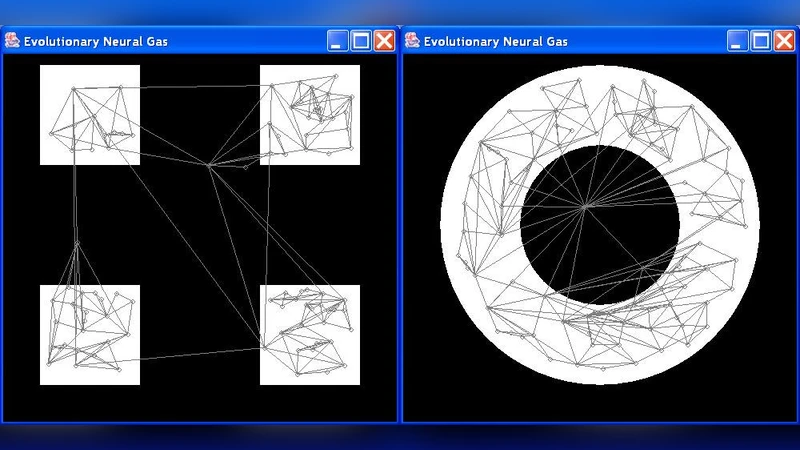Viewport: 800px width, 450px height.
Task: Select the right window's title bar text
Action: [x=495, y=41]
